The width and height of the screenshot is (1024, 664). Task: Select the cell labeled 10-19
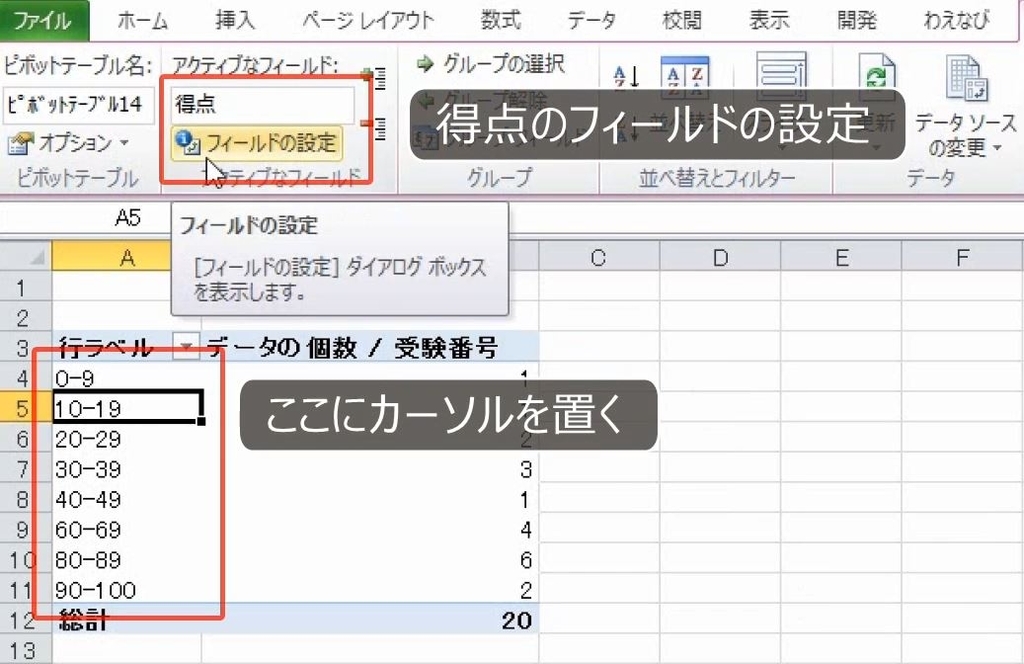coord(127,408)
